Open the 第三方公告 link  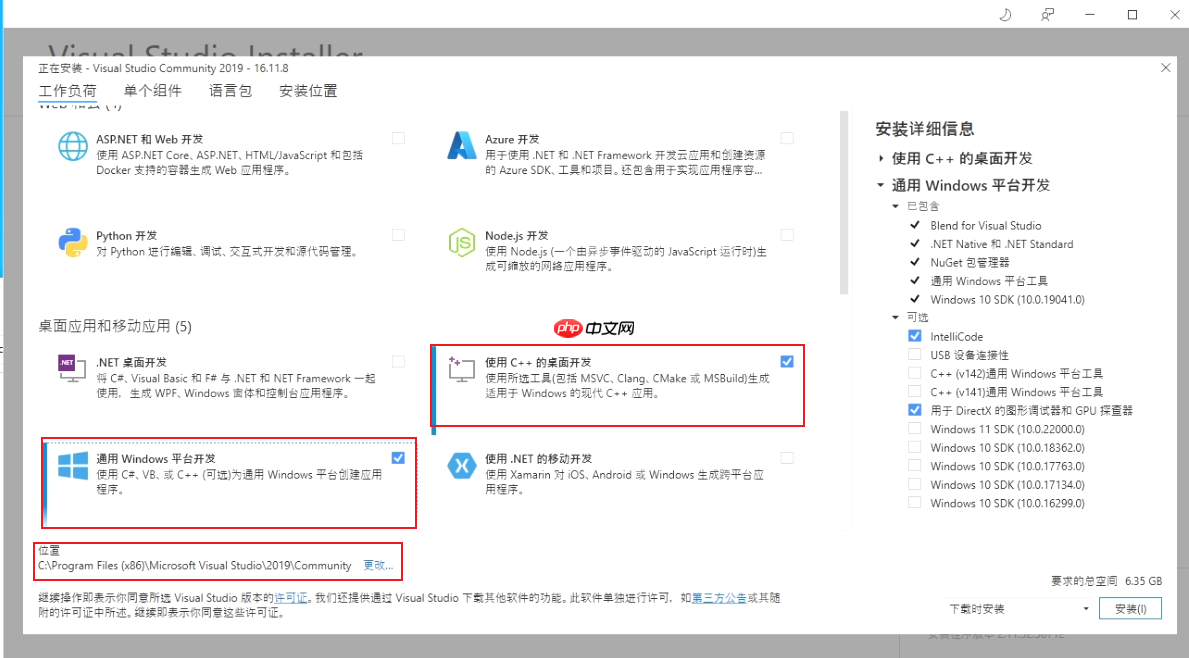[x=719, y=597]
